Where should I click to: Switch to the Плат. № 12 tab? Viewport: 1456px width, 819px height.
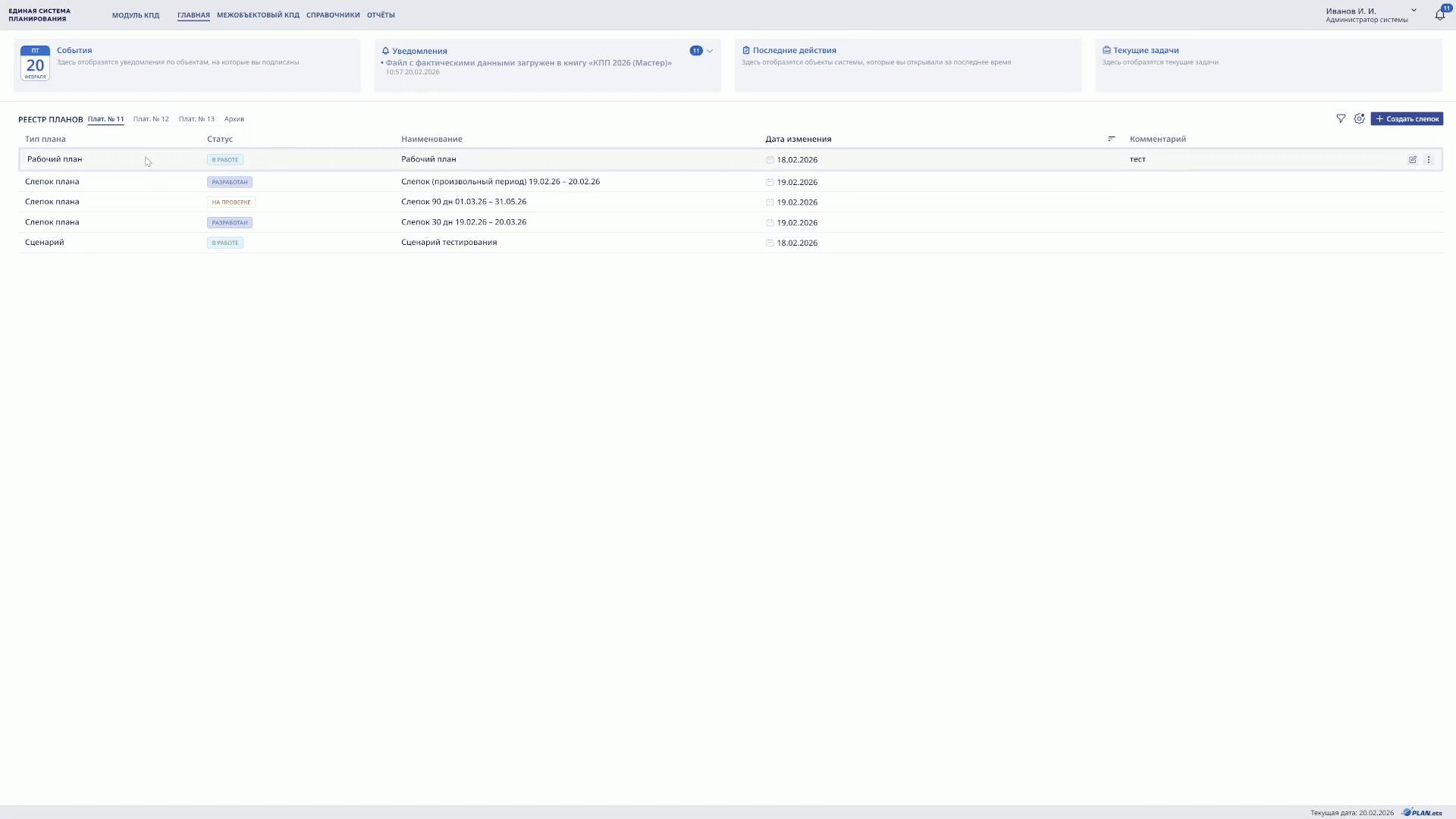coord(151,119)
